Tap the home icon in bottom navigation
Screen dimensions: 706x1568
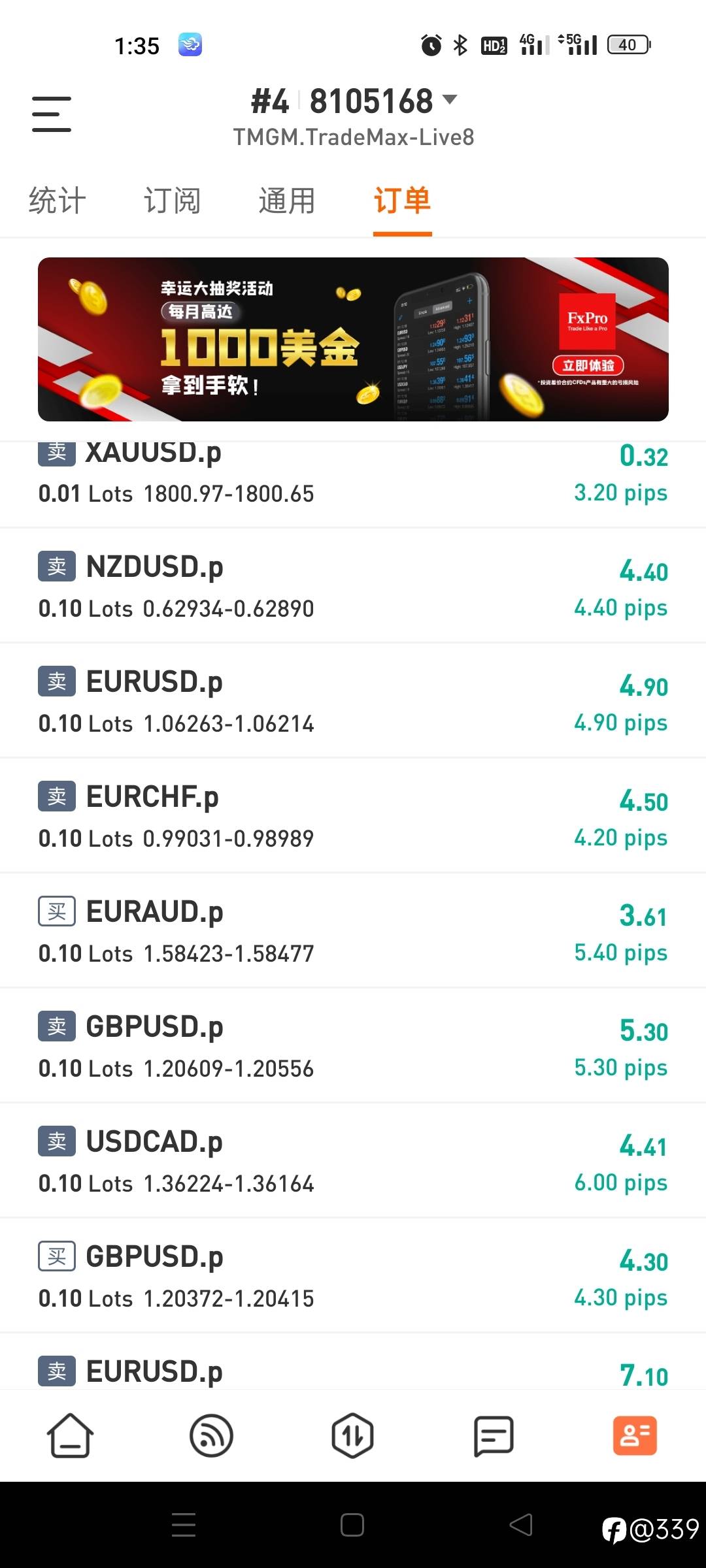tap(70, 1436)
